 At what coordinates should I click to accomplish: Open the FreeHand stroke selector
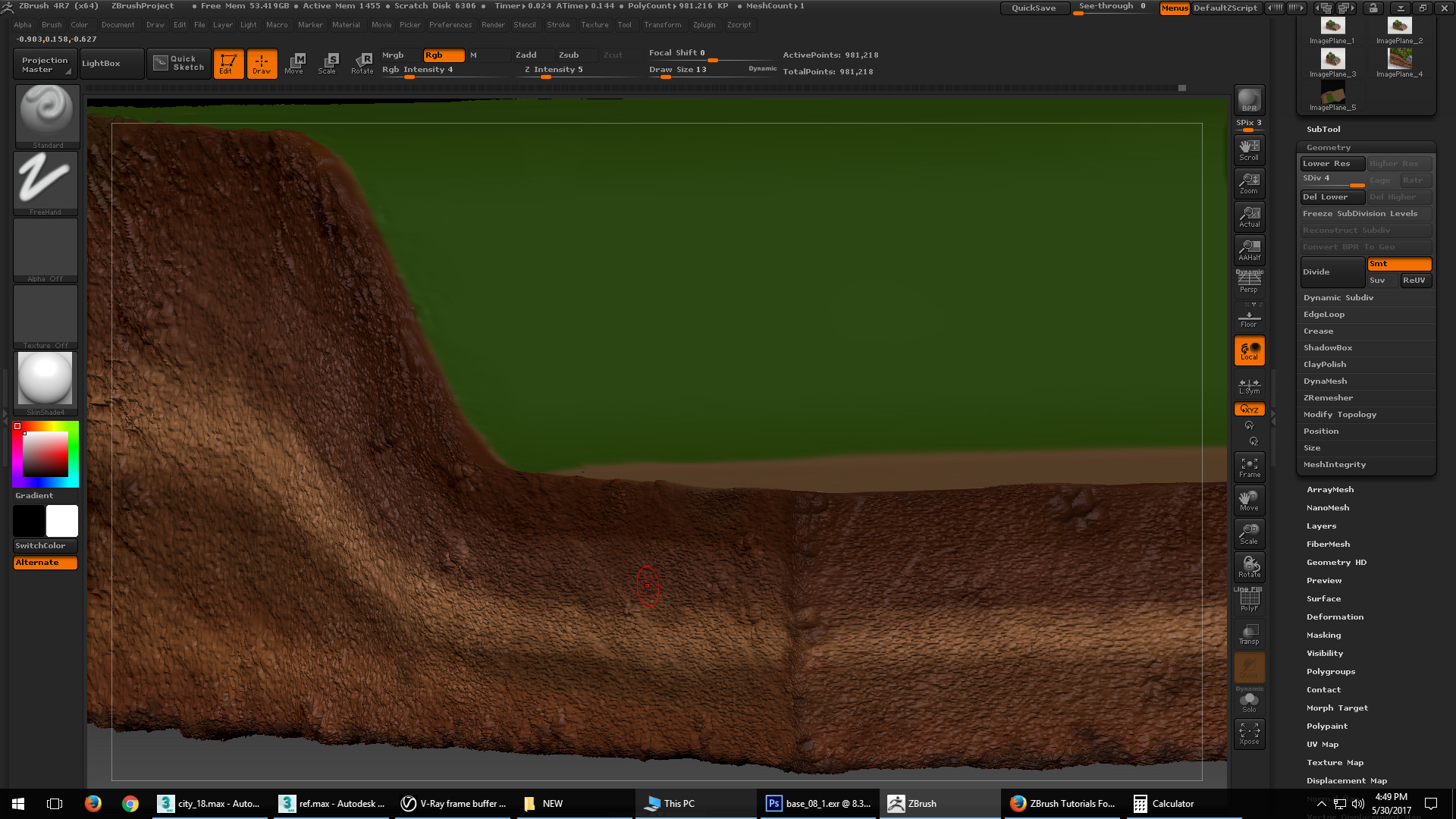click(45, 183)
